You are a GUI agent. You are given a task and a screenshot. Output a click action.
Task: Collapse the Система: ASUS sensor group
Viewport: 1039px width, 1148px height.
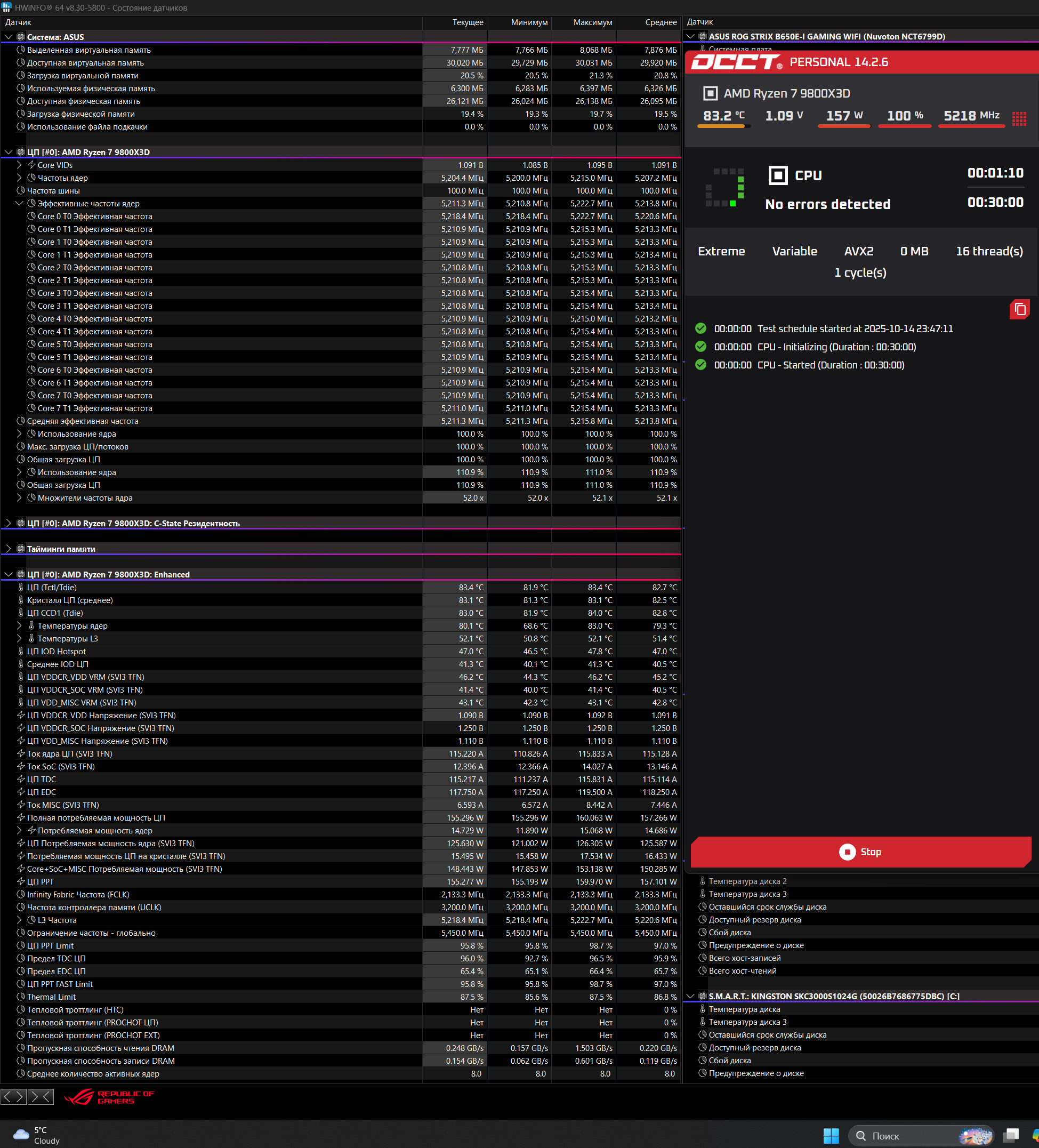point(9,37)
